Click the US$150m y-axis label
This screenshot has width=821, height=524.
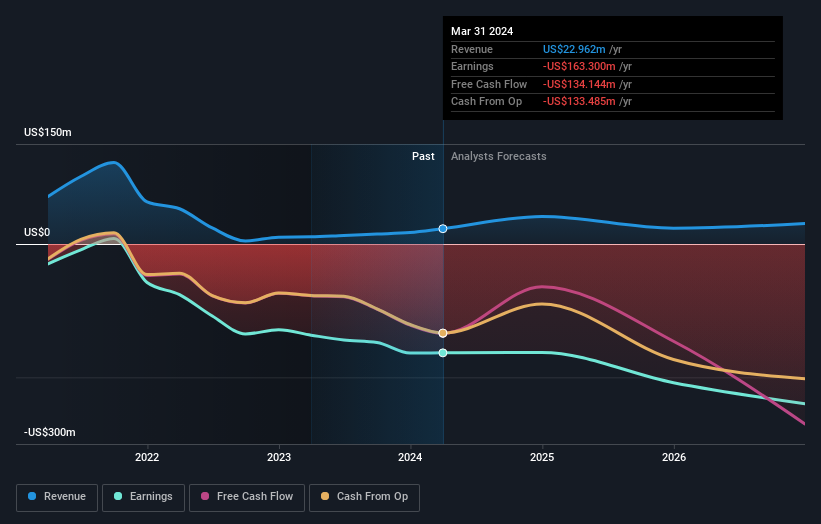point(48,132)
